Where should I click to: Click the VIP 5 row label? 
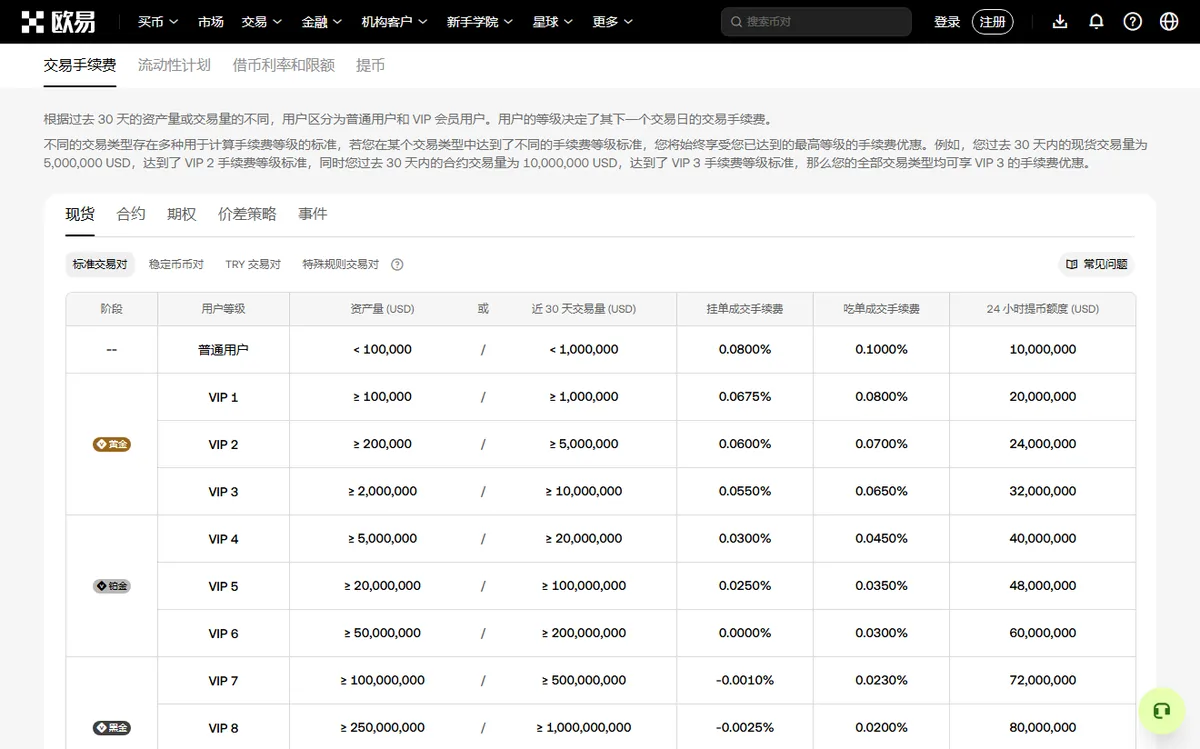coord(223,586)
